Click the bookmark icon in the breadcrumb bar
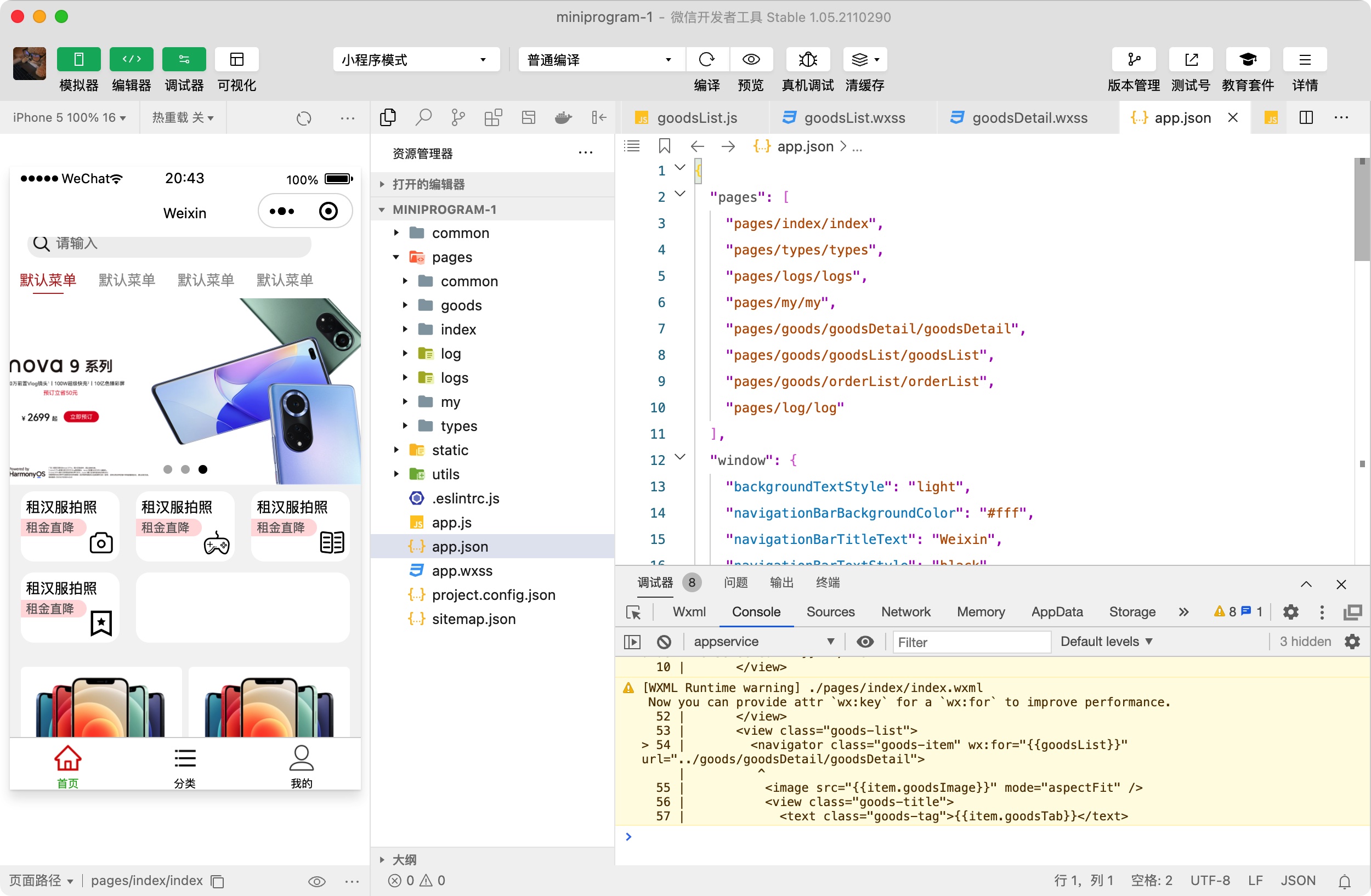This screenshot has height=896, width=1371. tap(665, 146)
